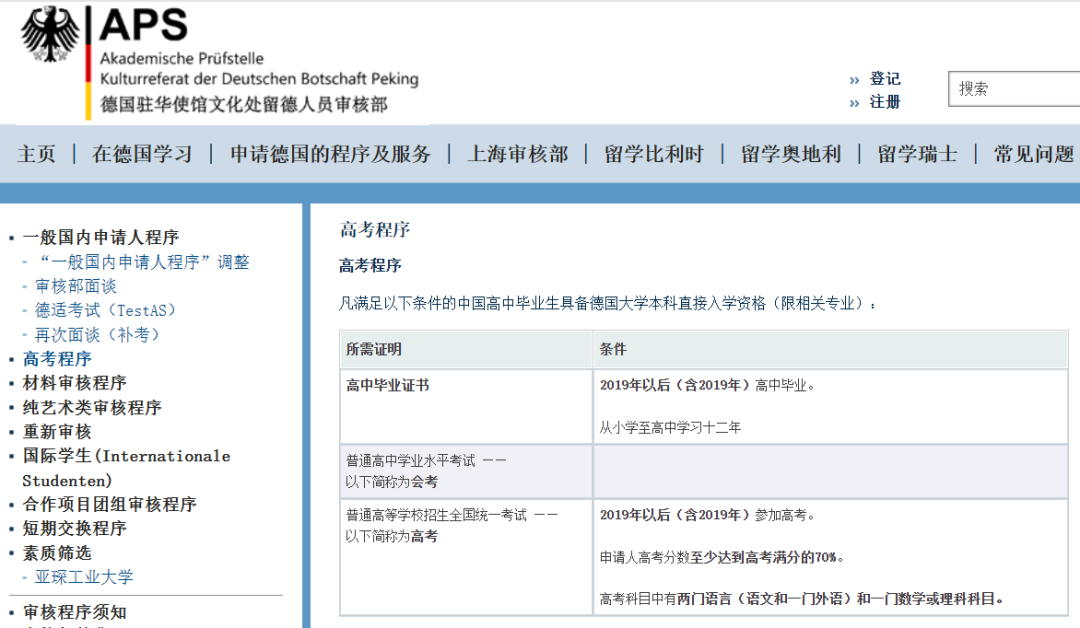Image resolution: width=1080 pixels, height=628 pixels.
Task: Open the 留学比利时 menu item
Action: [654, 154]
